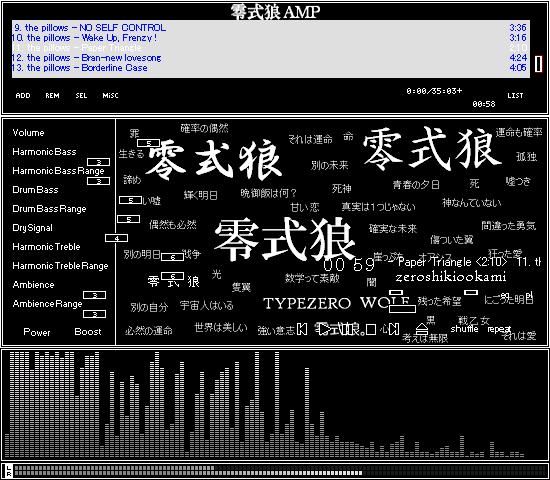This screenshot has height=480, width=550.
Task: Open the LIST menu
Action: click(515, 95)
